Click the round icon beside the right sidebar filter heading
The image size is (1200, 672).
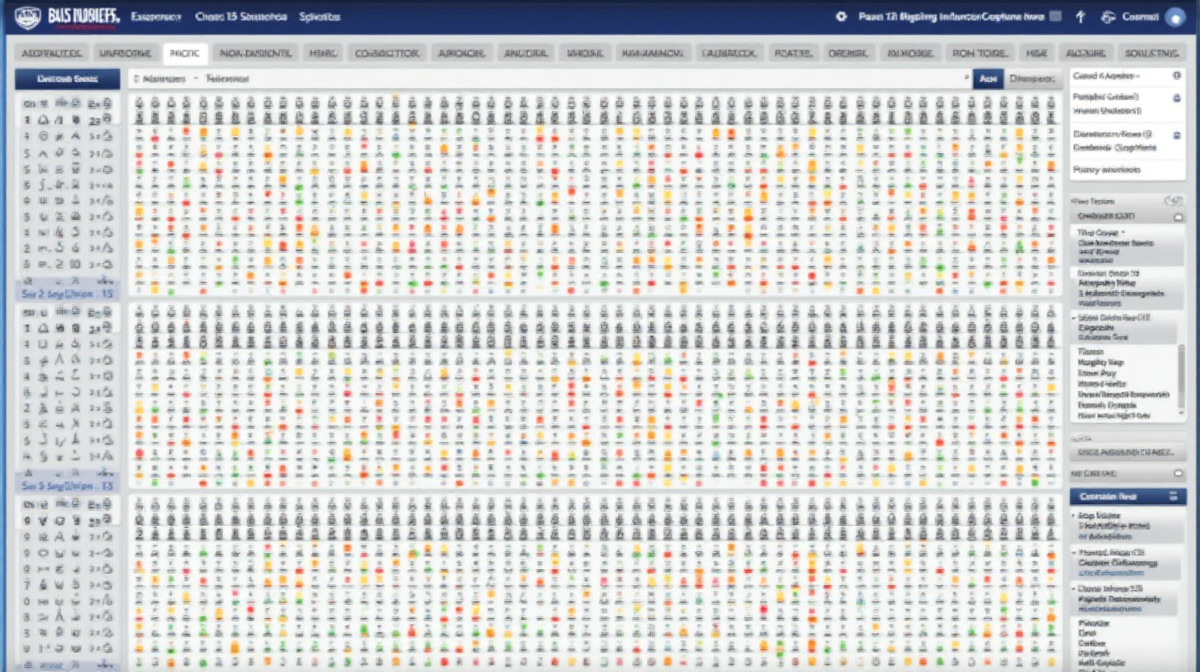[x=1174, y=201]
